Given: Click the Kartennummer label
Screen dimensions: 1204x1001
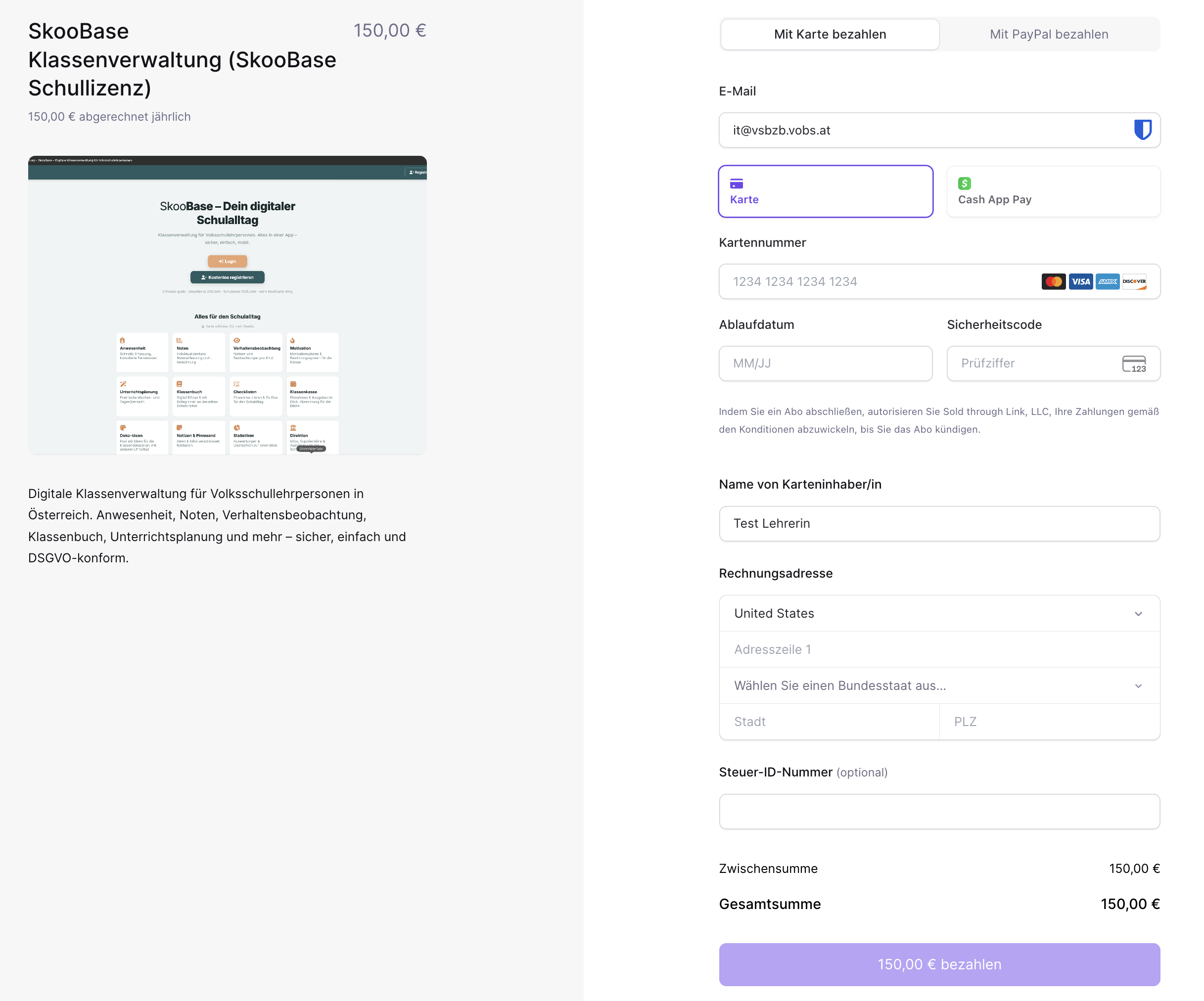Looking at the screenshot, I should point(763,242).
